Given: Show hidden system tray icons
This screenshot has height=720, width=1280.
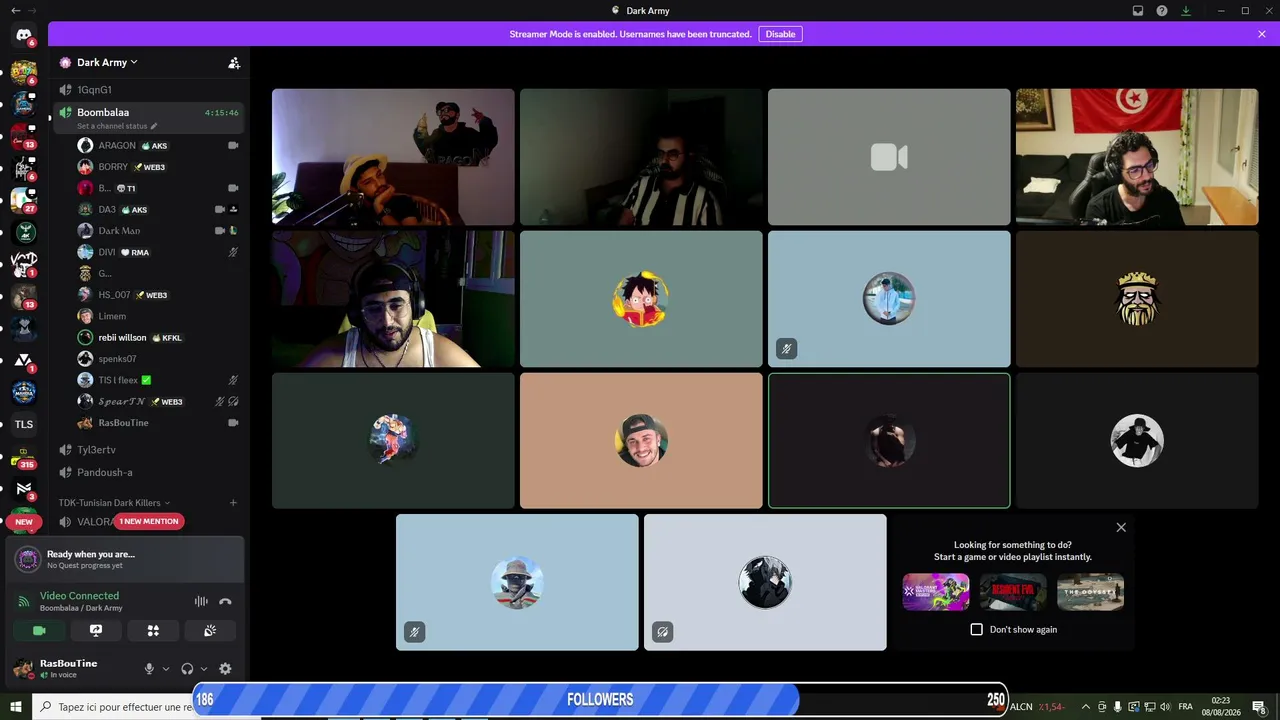Looking at the screenshot, I should 1085,707.
